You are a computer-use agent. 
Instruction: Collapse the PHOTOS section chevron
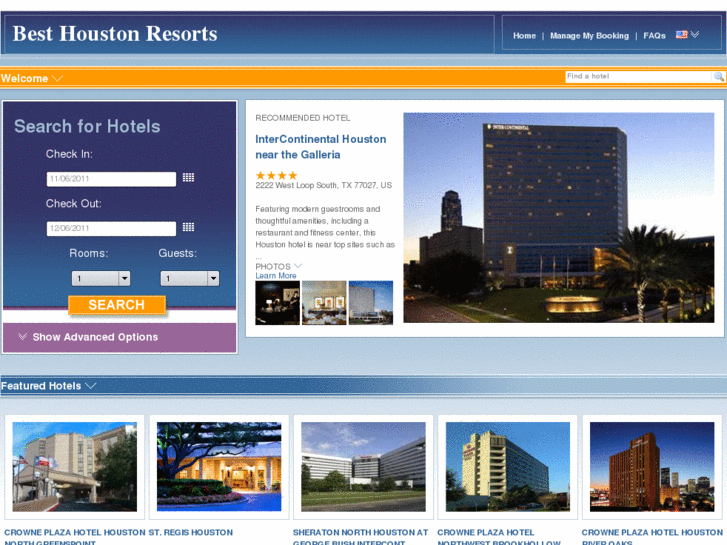point(298,266)
